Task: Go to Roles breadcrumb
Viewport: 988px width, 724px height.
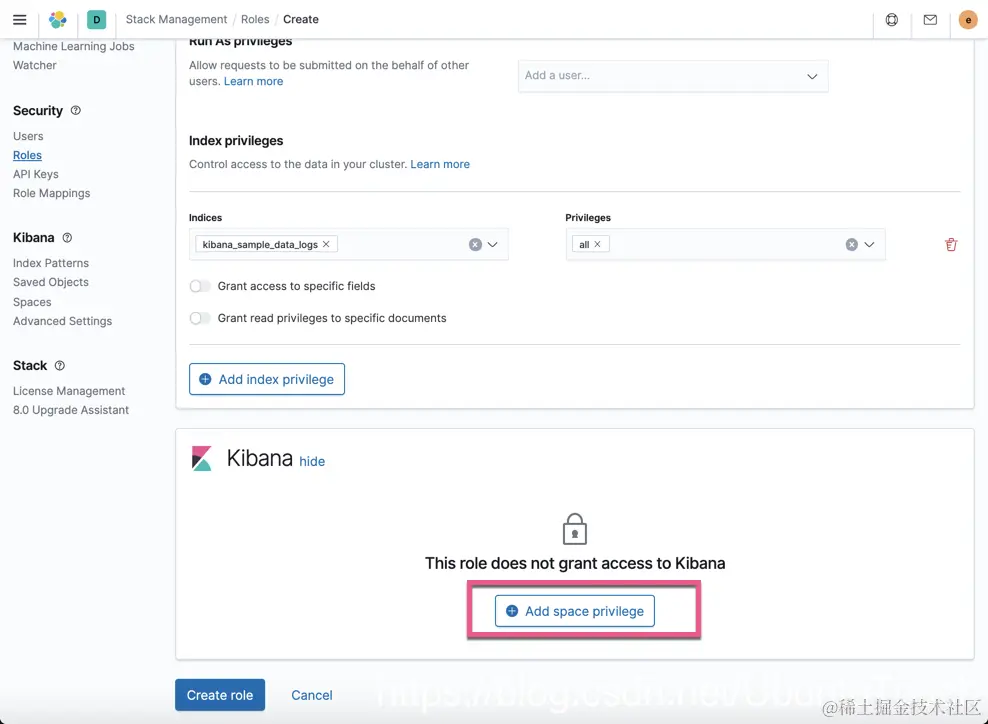Action: (x=255, y=20)
